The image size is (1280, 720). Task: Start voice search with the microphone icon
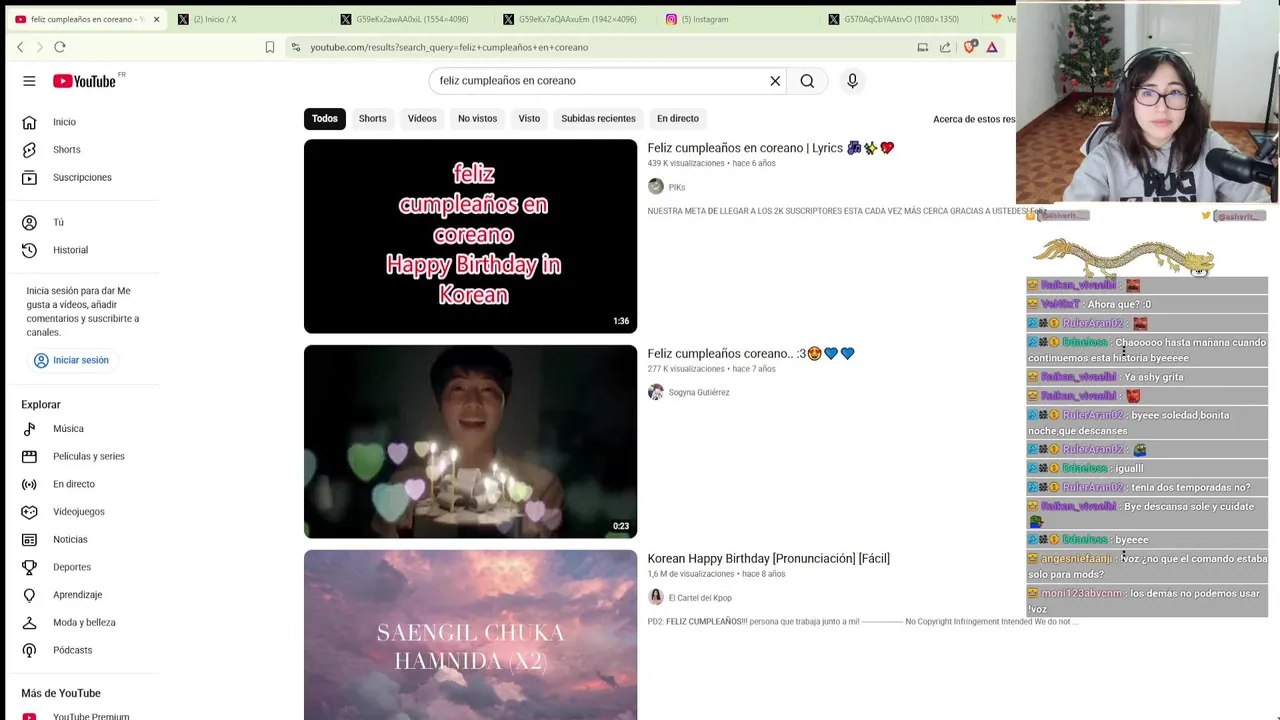(852, 81)
